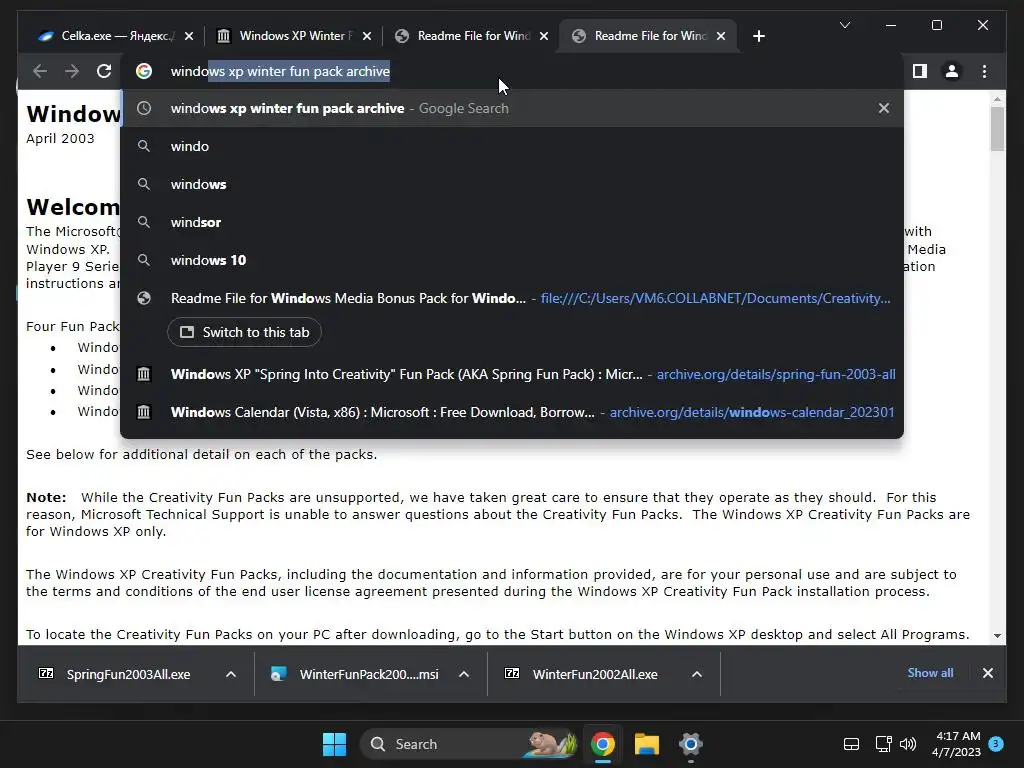The image size is (1024, 768).
Task: Open File Explorer from the taskbar
Action: point(647,744)
